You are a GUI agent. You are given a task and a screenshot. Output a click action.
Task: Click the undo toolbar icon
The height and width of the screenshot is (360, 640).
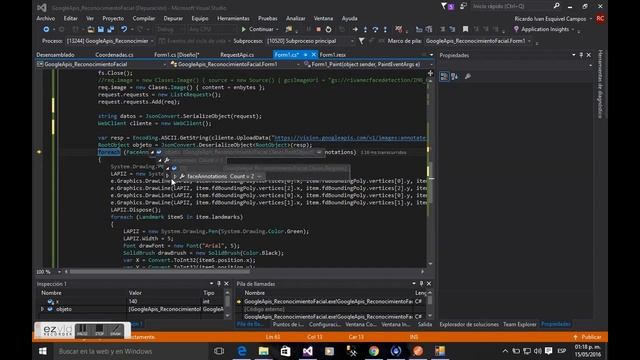124,29
